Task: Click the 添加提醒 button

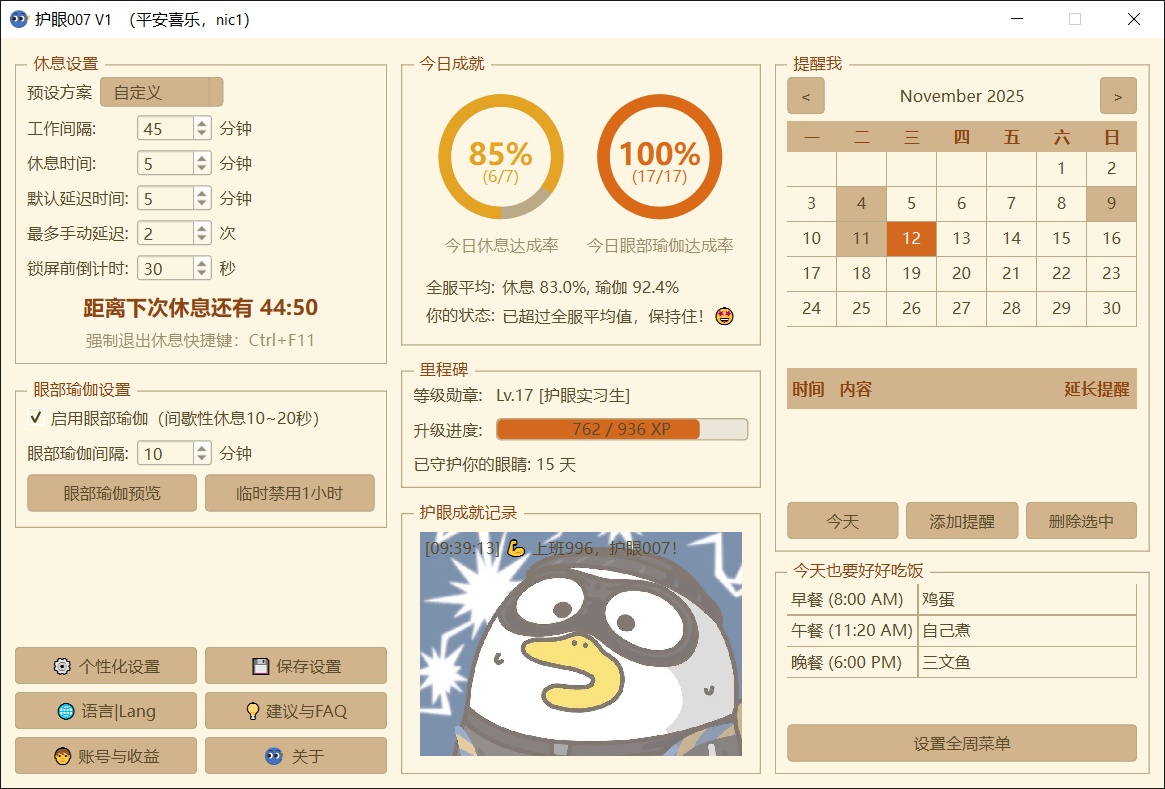Action: 961,521
